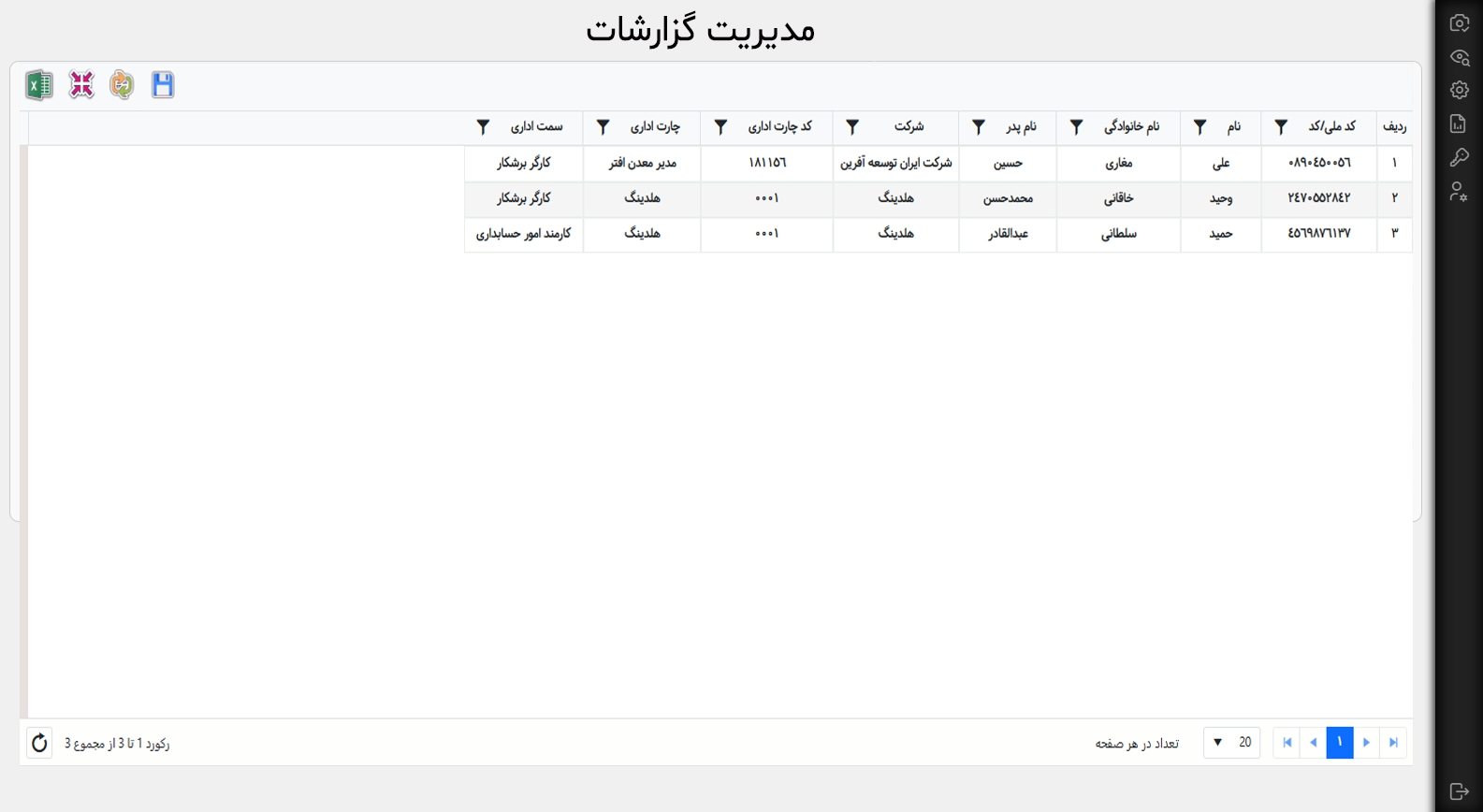Click the key icon in the sidebar
The image size is (1483, 812).
click(x=1459, y=158)
